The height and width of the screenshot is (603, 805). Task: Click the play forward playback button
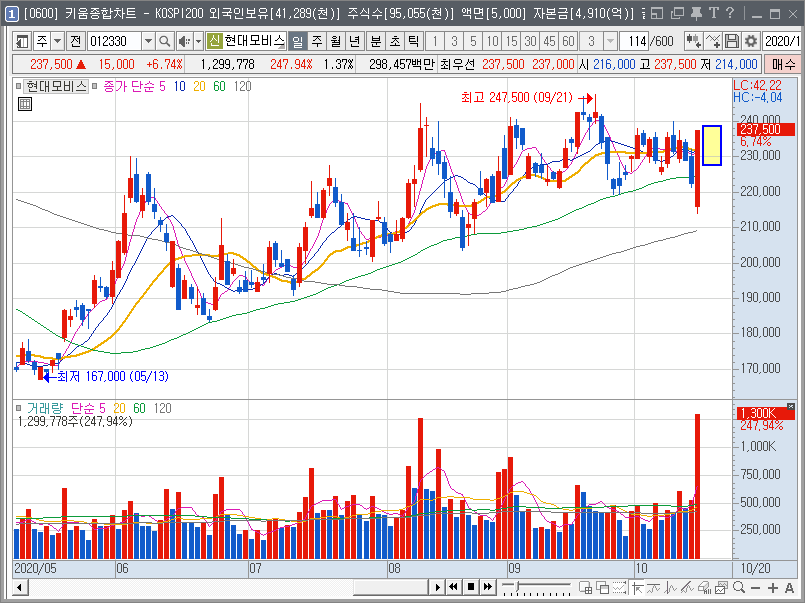pos(437,587)
